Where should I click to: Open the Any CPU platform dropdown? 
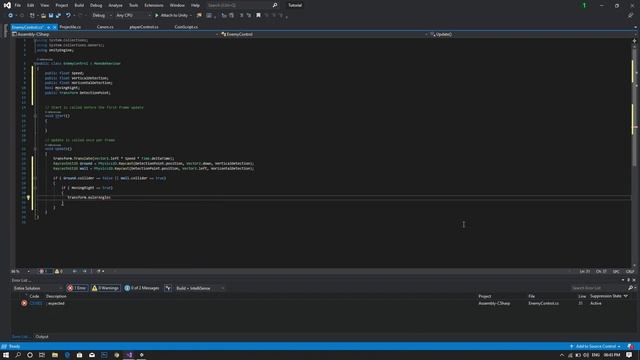point(133,16)
